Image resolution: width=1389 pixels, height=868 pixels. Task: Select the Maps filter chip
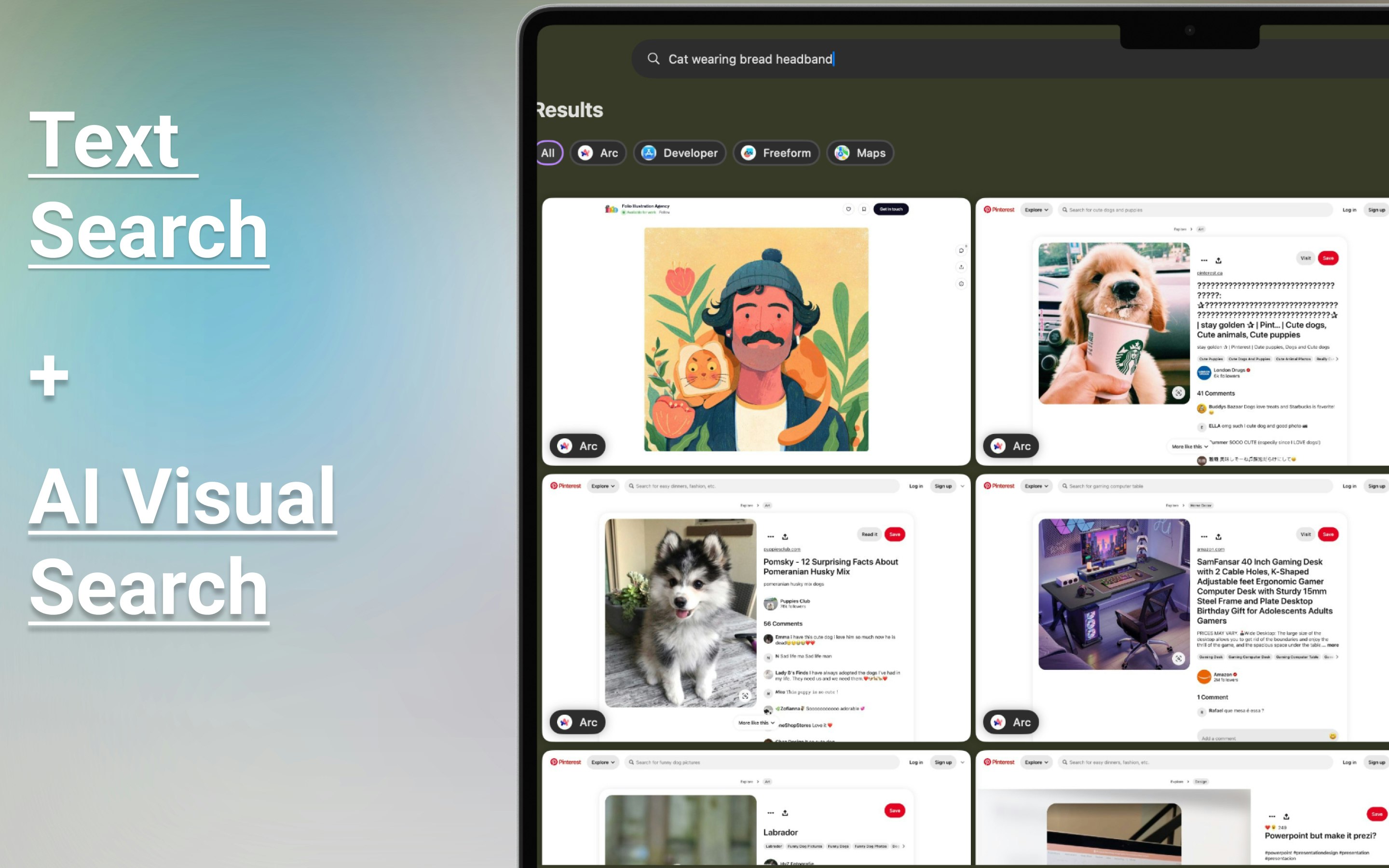tap(860, 153)
